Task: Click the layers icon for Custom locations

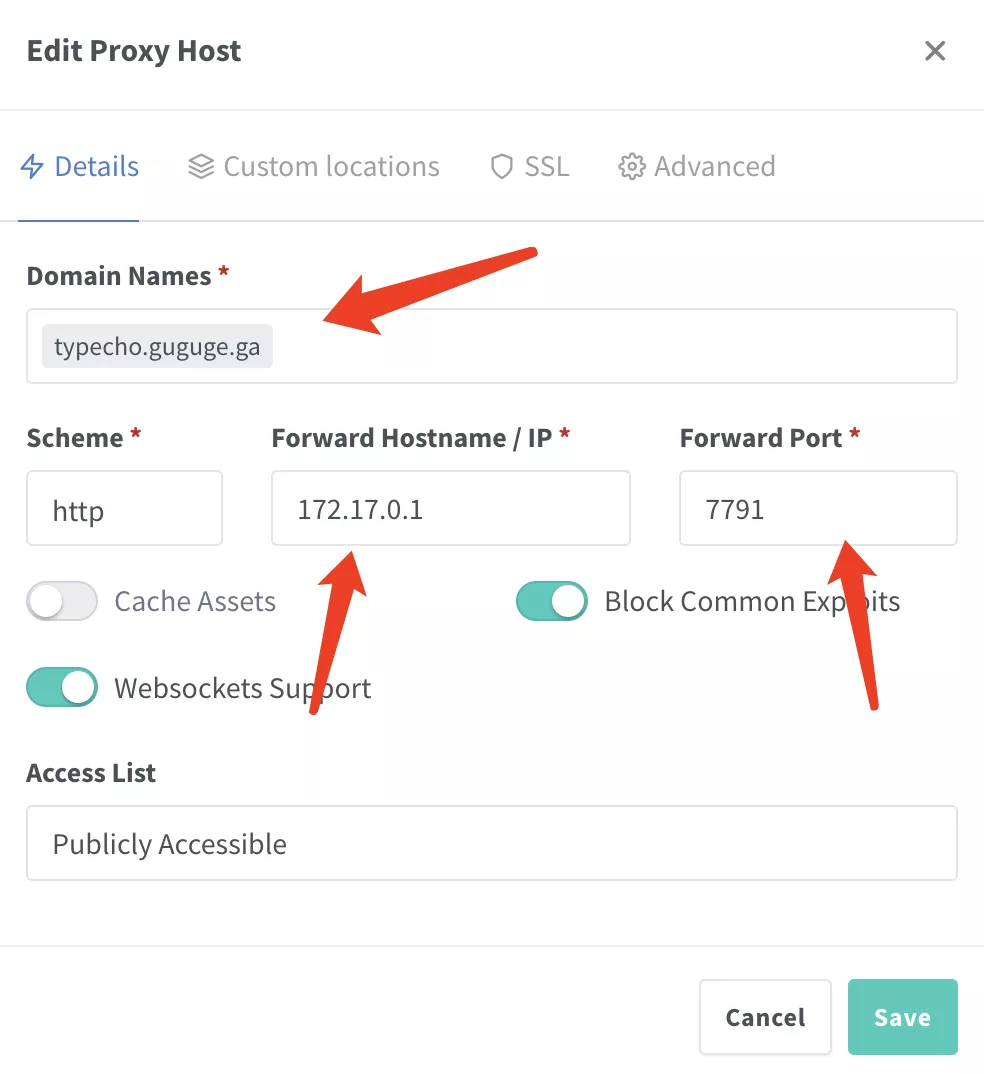Action: click(x=201, y=167)
